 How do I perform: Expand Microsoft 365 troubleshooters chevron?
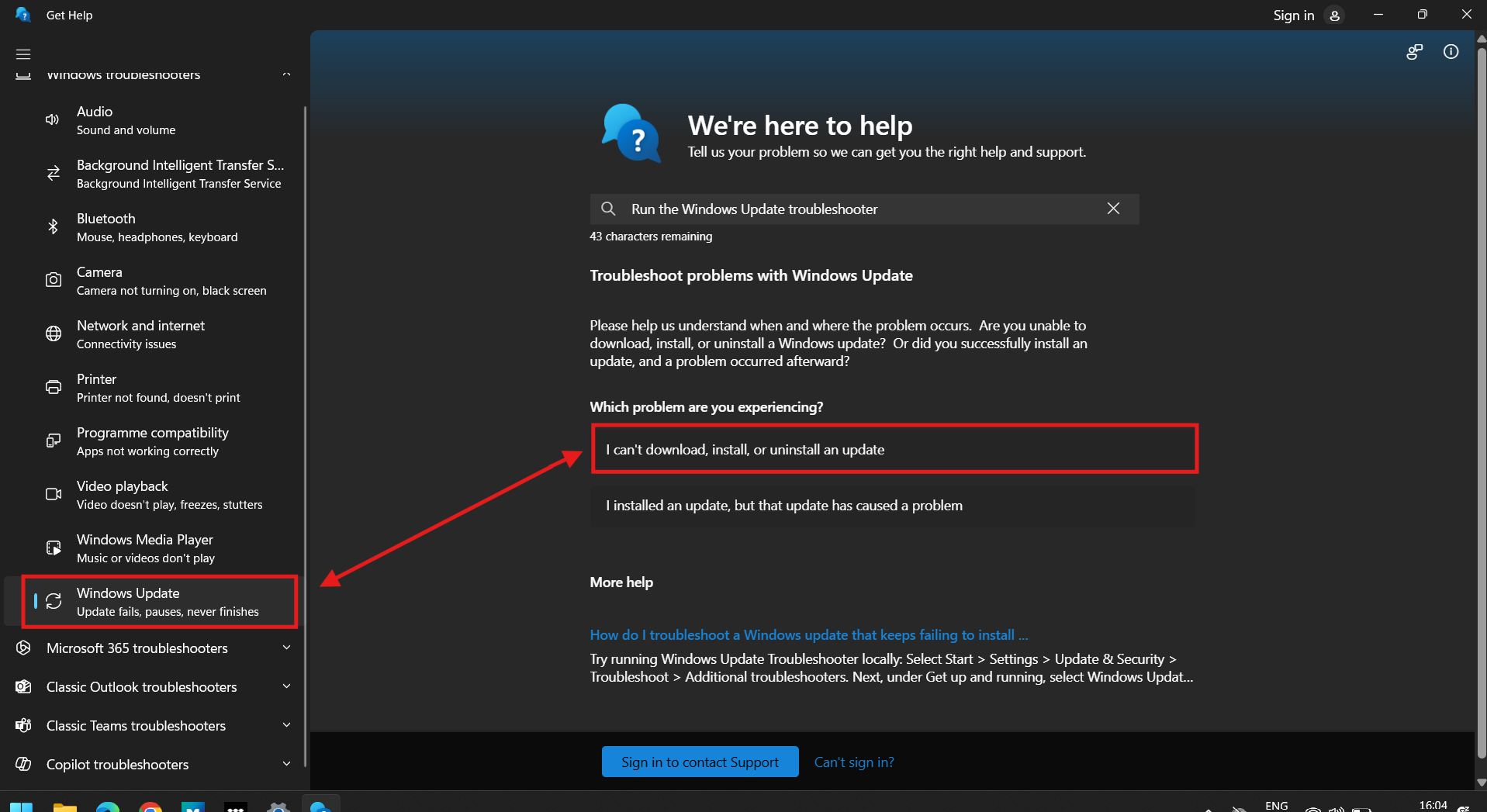click(286, 648)
